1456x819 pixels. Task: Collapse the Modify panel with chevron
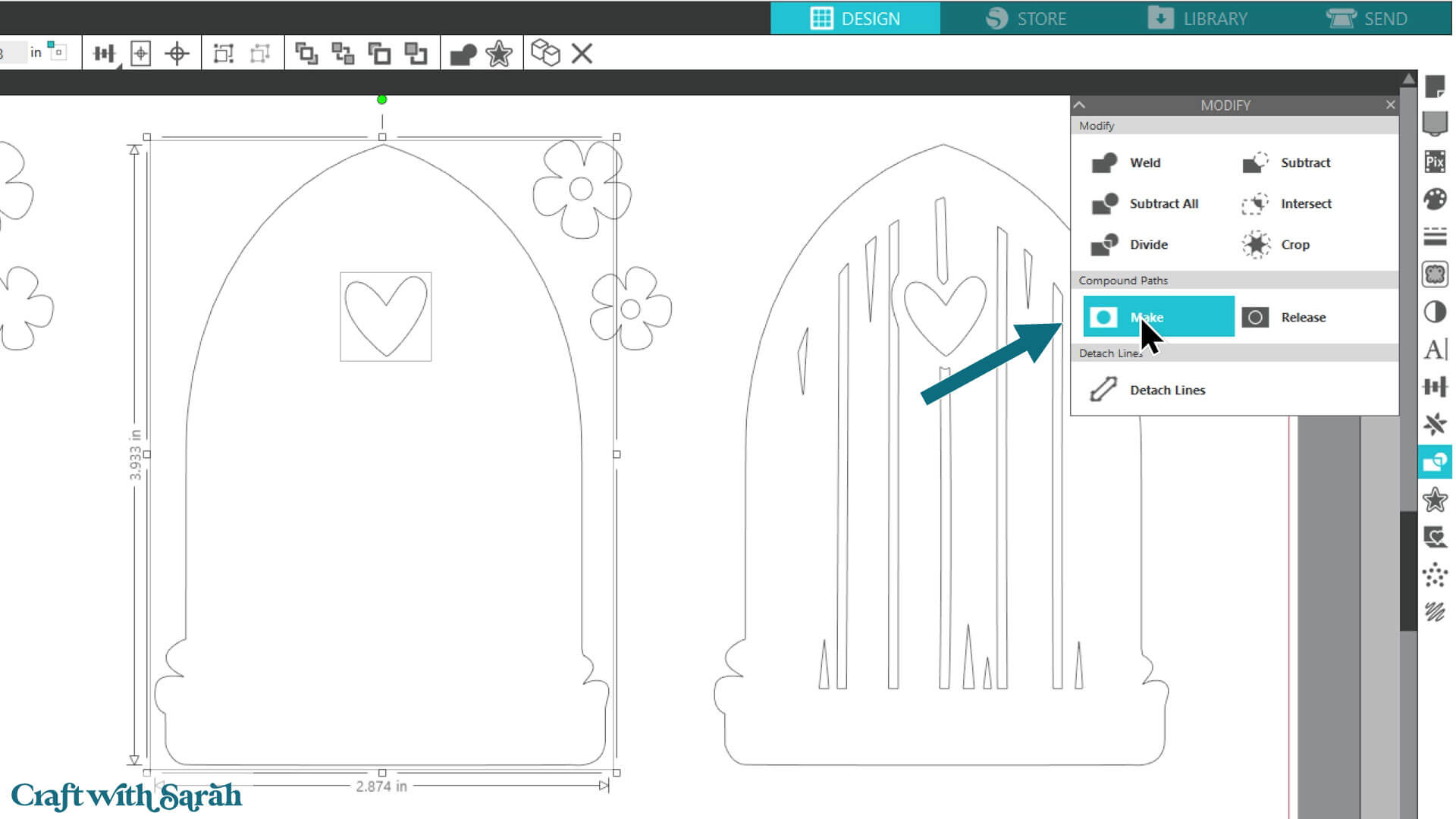(x=1080, y=105)
